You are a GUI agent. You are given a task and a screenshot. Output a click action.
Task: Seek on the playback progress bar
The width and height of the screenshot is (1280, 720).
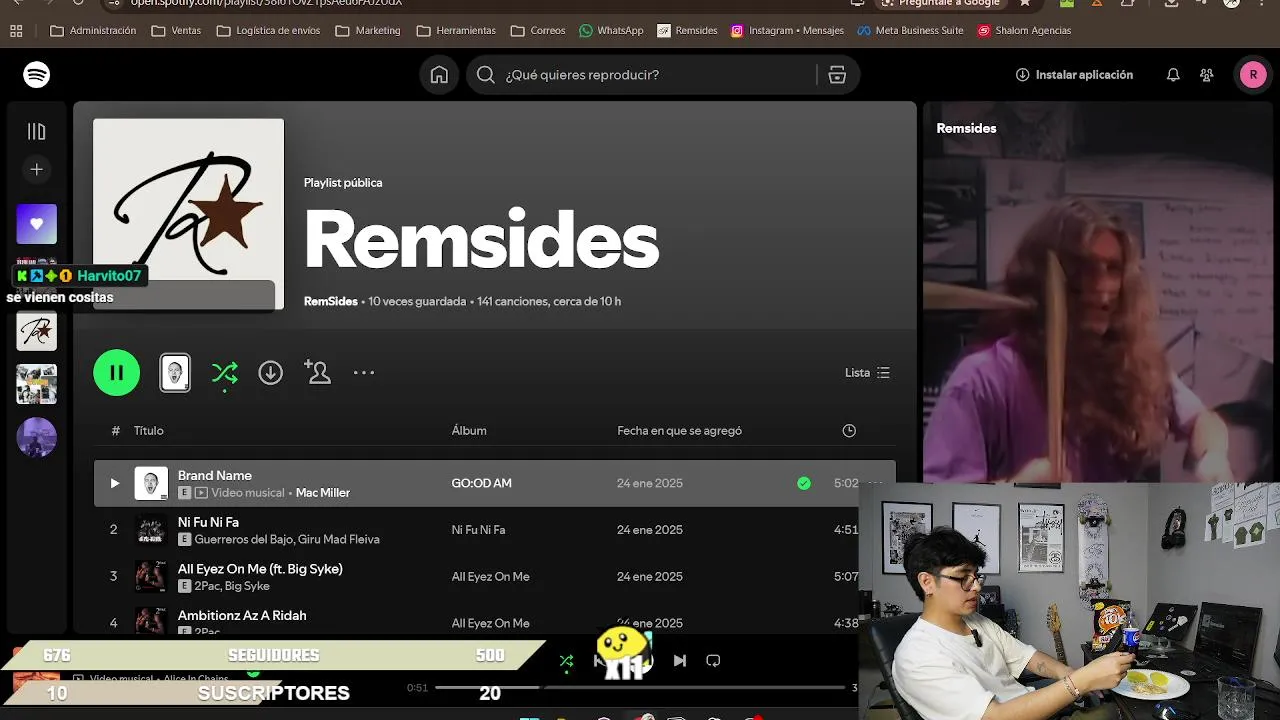pos(640,688)
